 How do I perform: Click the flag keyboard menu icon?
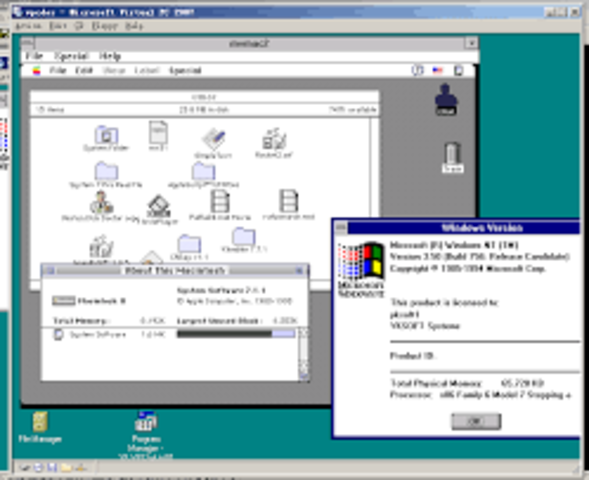[437, 70]
